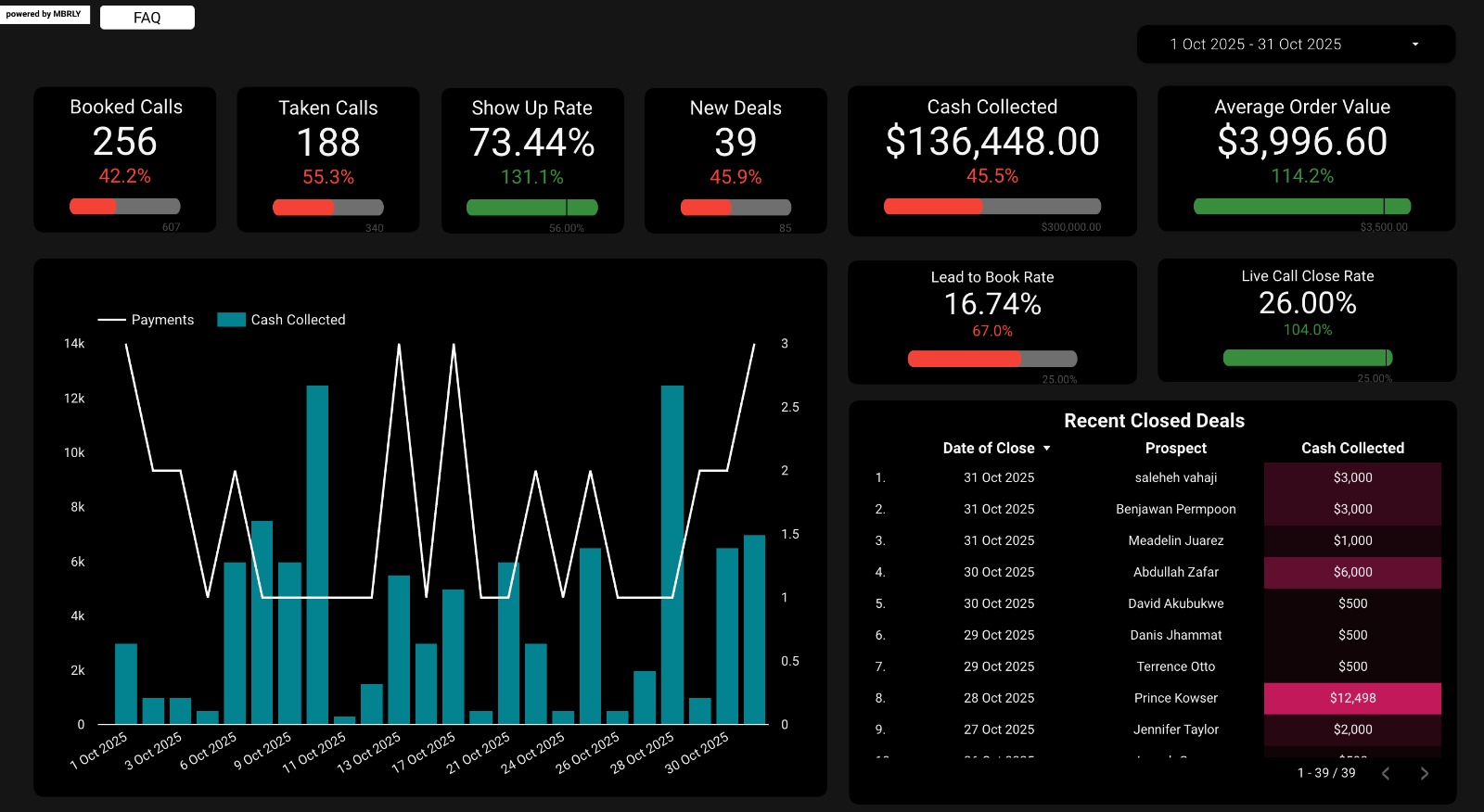Click the Meadelin Juarez prospect cell

pyautogui.click(x=1176, y=540)
